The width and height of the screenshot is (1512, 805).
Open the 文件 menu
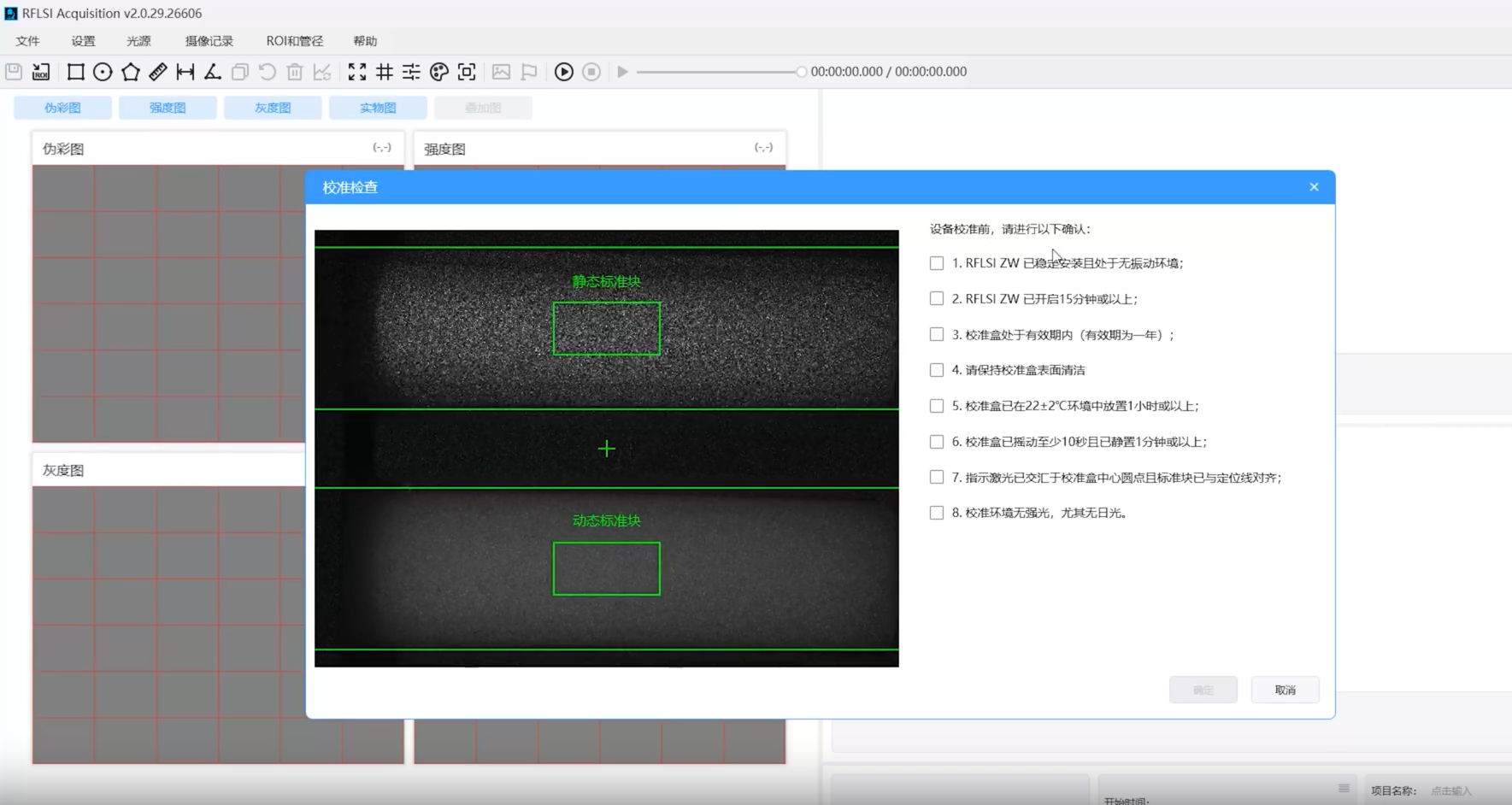28,41
